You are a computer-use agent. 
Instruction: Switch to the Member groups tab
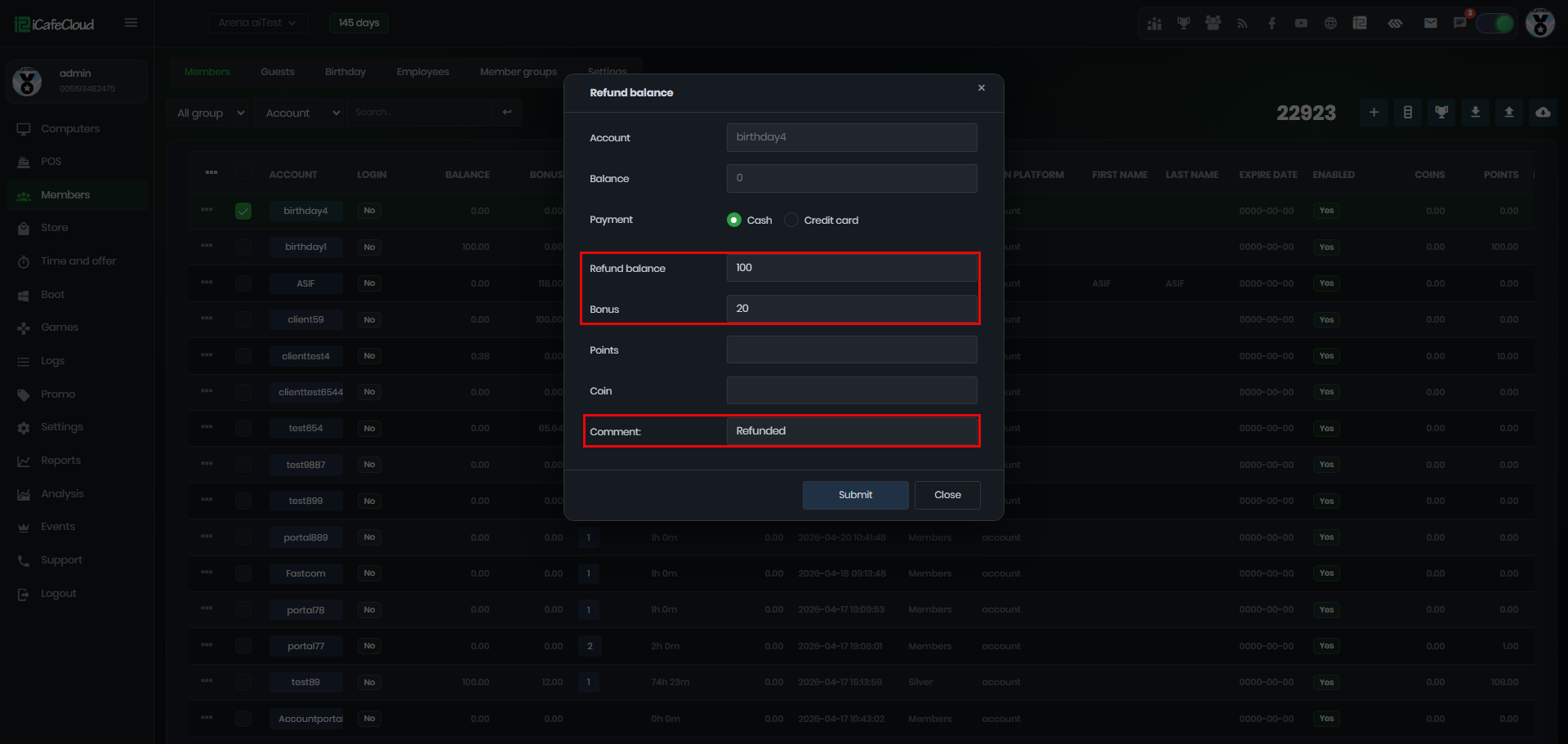coord(519,72)
